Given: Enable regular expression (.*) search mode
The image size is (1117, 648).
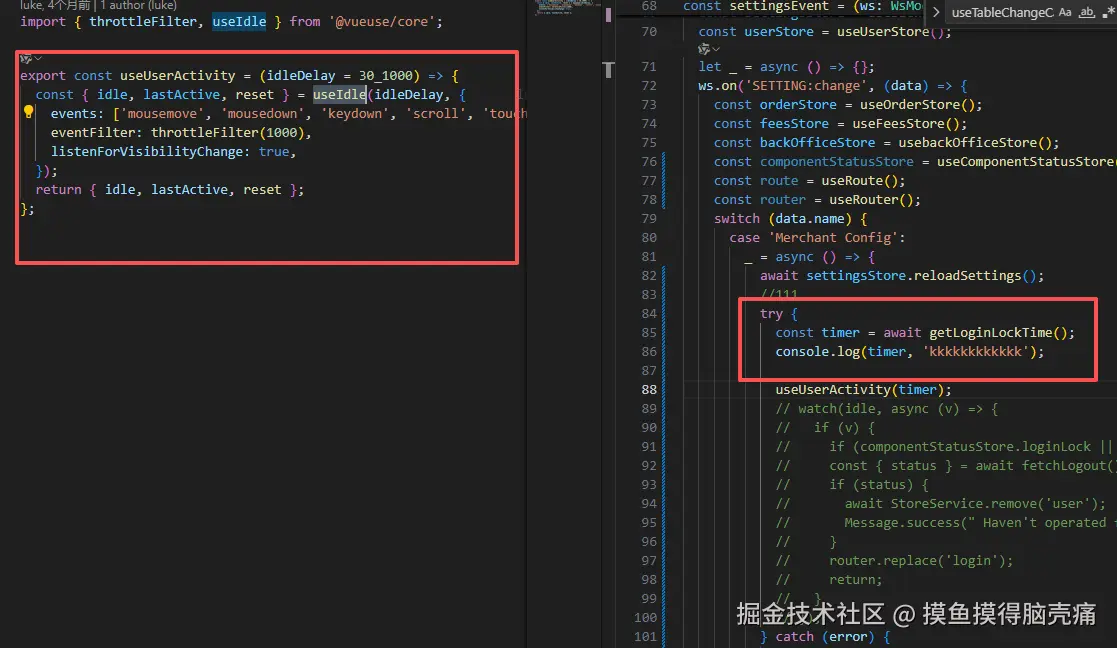Looking at the screenshot, I should pyautogui.click(x=1109, y=12).
